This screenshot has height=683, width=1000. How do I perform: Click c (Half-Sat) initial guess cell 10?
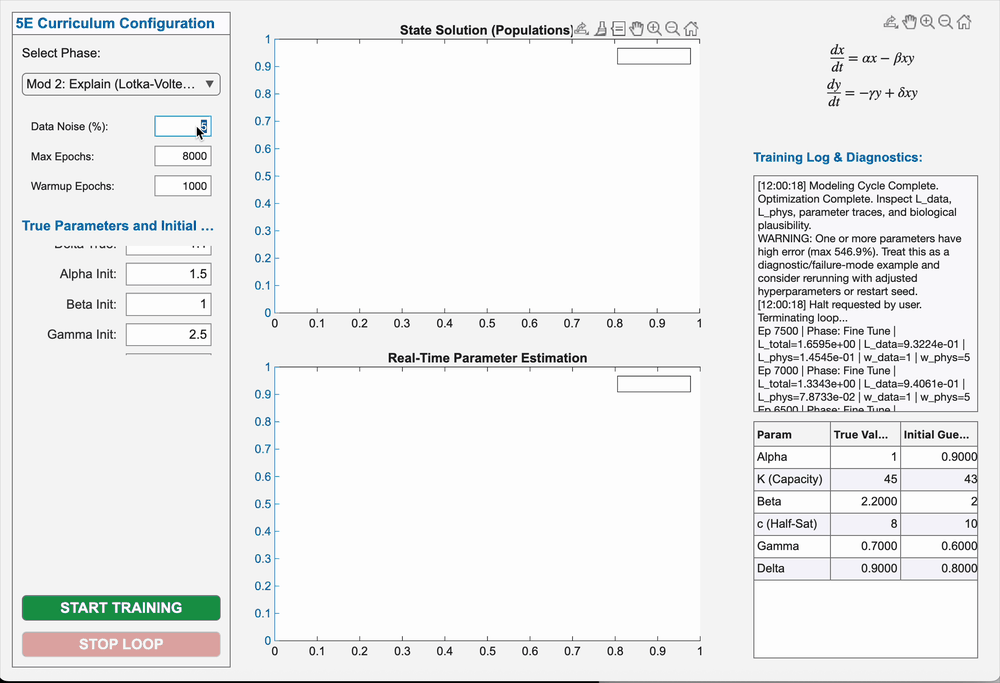point(939,524)
